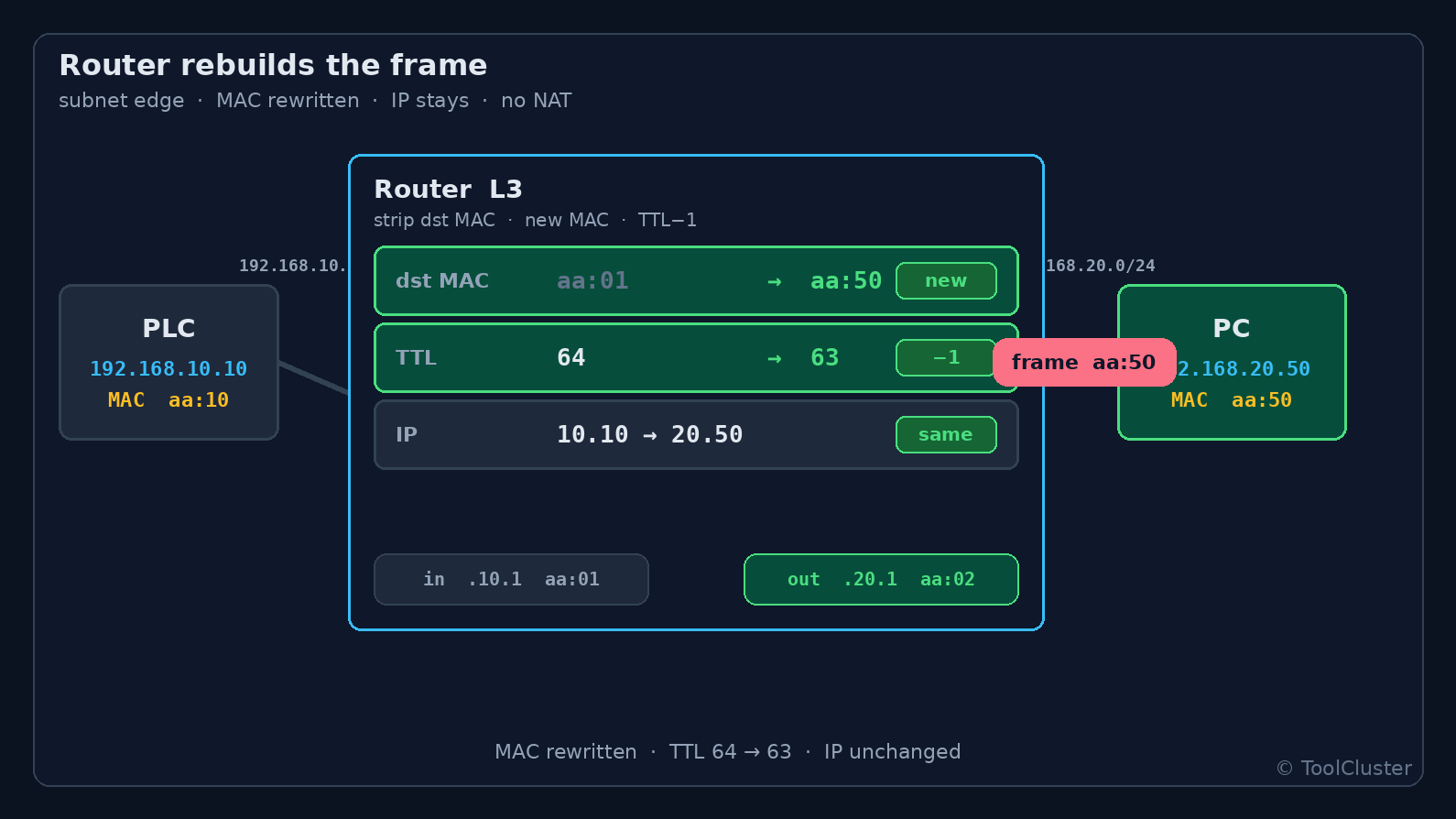Image resolution: width=1456 pixels, height=819 pixels.
Task: Click the "dst MAC" row label
Action: 442,280
